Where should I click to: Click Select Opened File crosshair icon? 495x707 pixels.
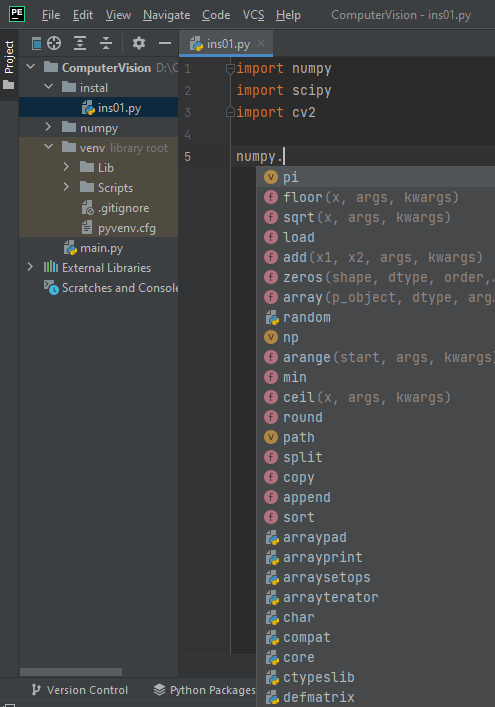(54, 43)
